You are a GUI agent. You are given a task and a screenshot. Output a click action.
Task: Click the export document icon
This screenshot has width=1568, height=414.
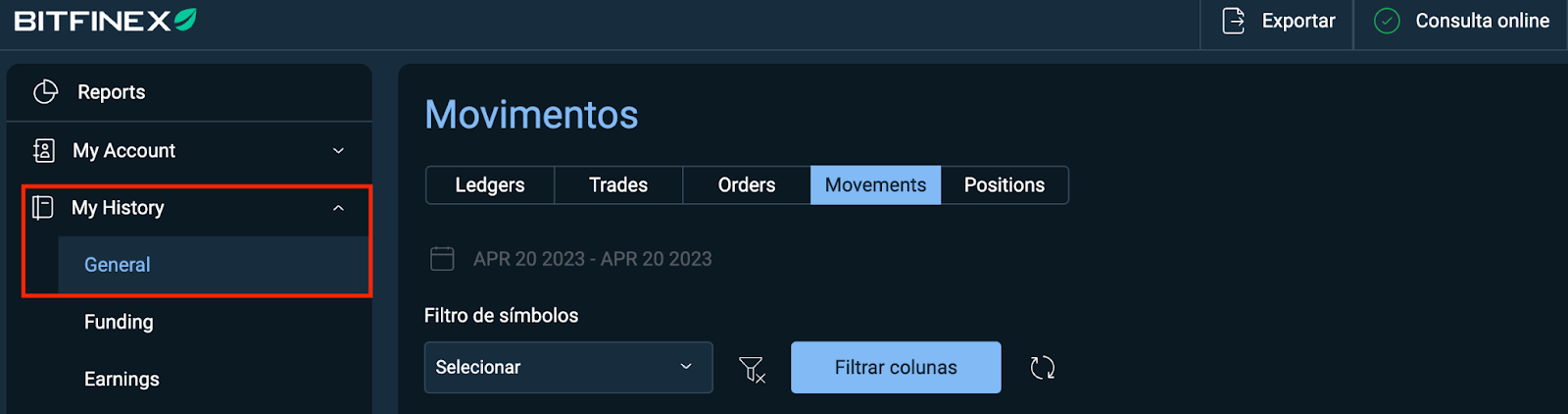click(x=1234, y=21)
